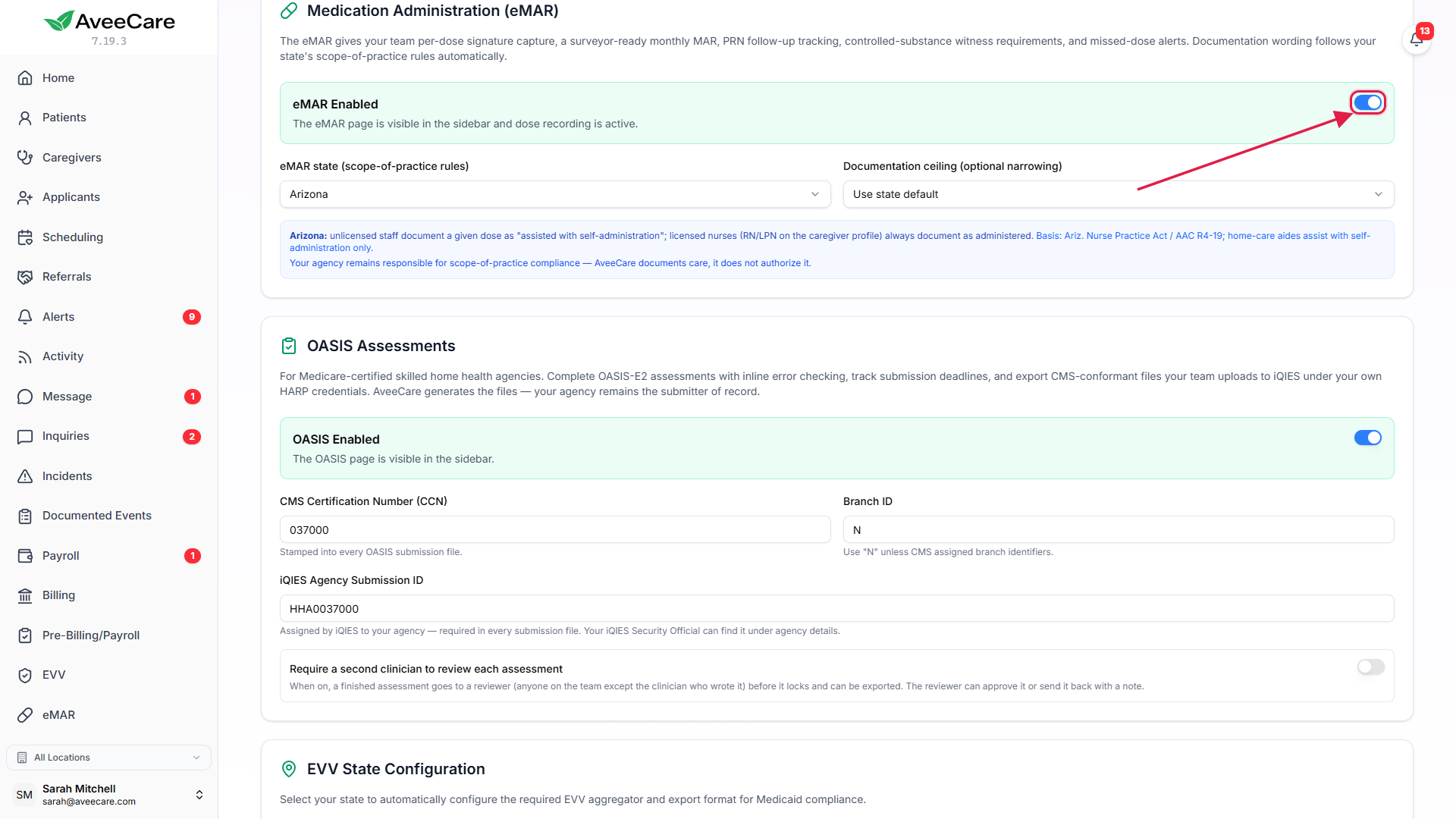
Task: Click the Inquiries badge showing 2
Action: coord(192,437)
